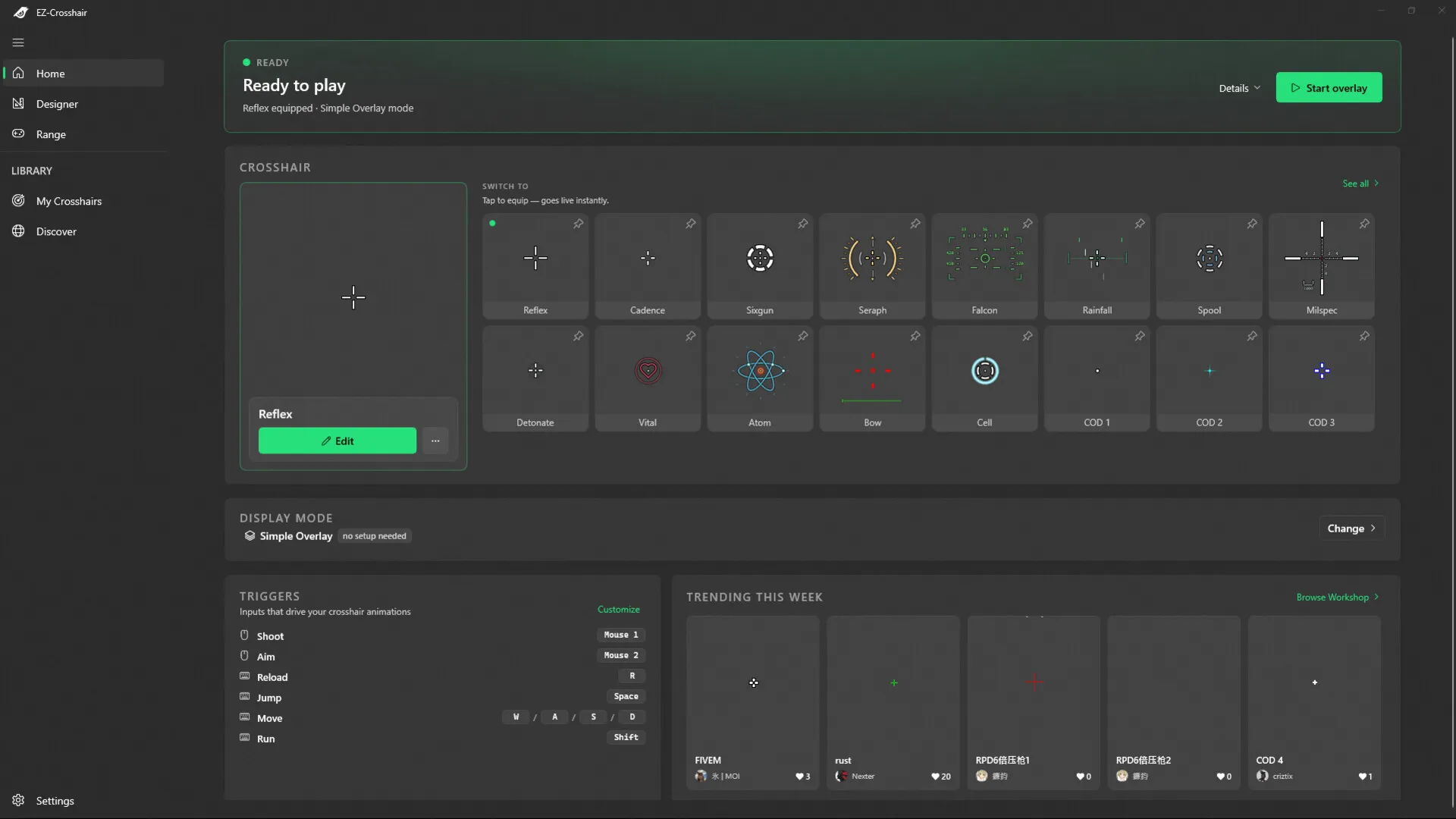Viewport: 1456px width, 819px height.
Task: Click Start overlay button
Action: pyautogui.click(x=1329, y=88)
